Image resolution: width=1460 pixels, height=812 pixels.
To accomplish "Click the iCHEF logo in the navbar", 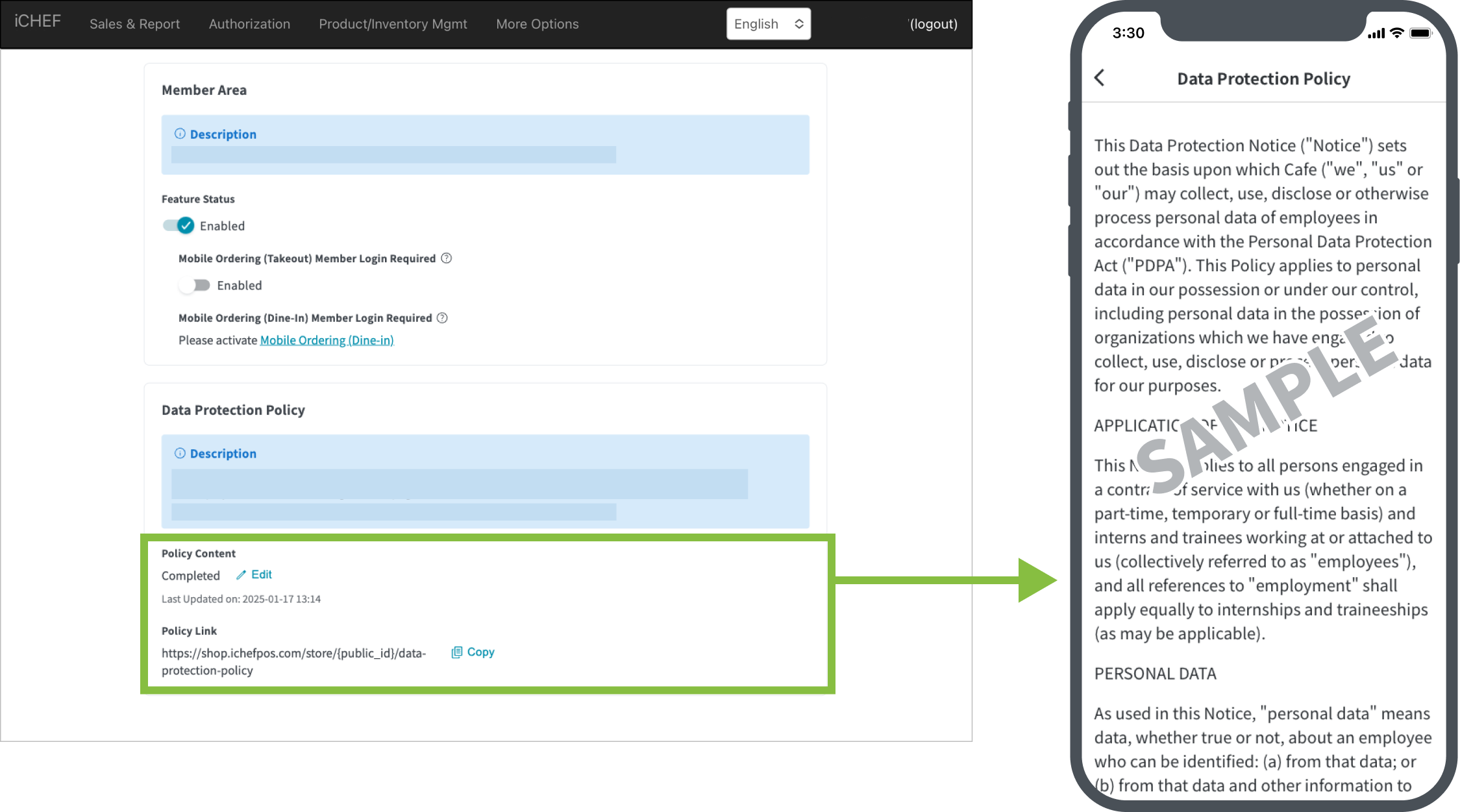I will click(38, 21).
